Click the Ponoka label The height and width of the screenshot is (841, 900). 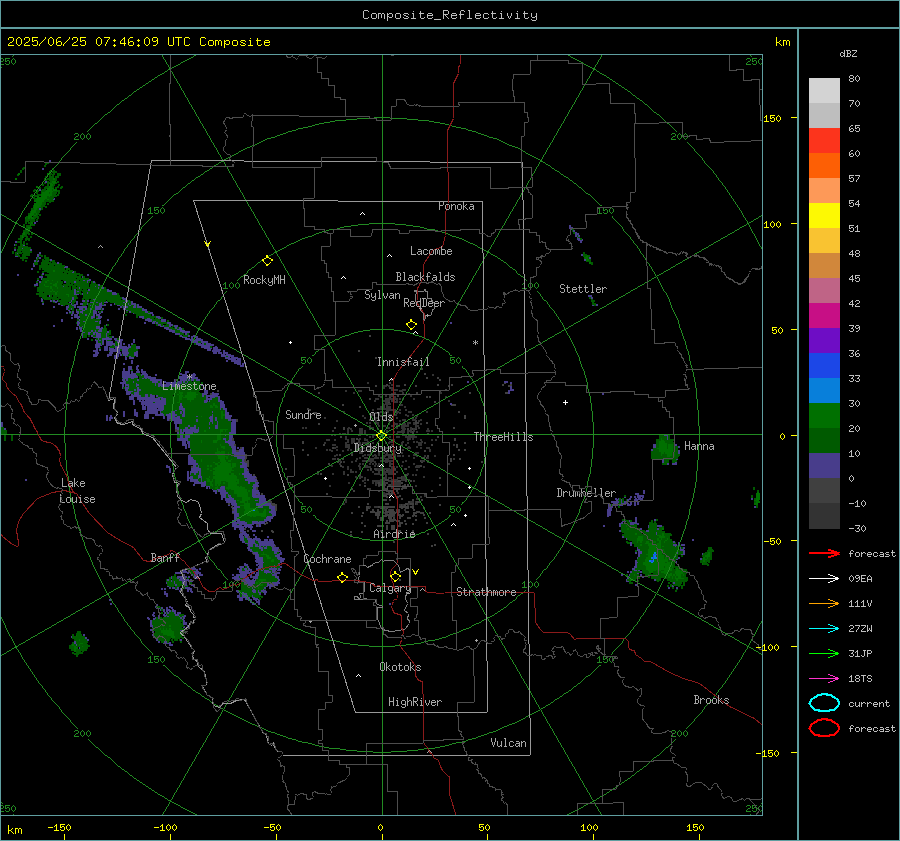point(456,206)
